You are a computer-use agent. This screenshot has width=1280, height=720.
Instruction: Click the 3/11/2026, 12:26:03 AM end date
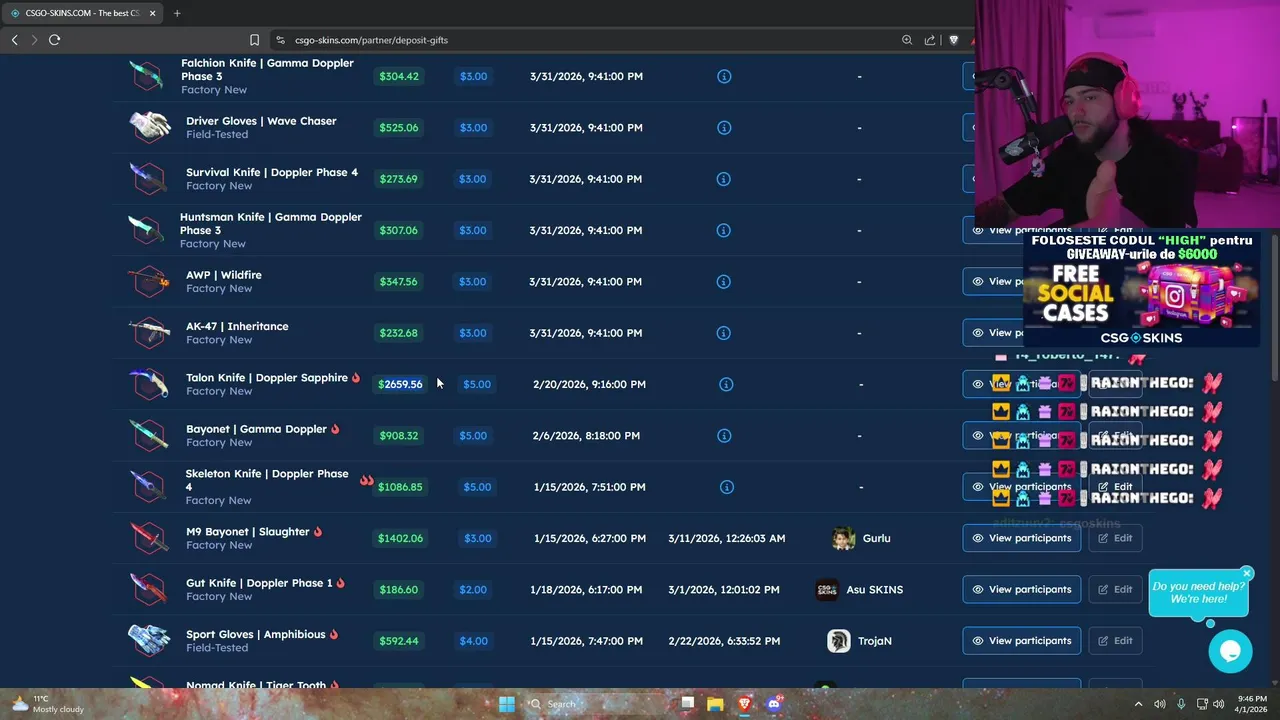(x=727, y=538)
